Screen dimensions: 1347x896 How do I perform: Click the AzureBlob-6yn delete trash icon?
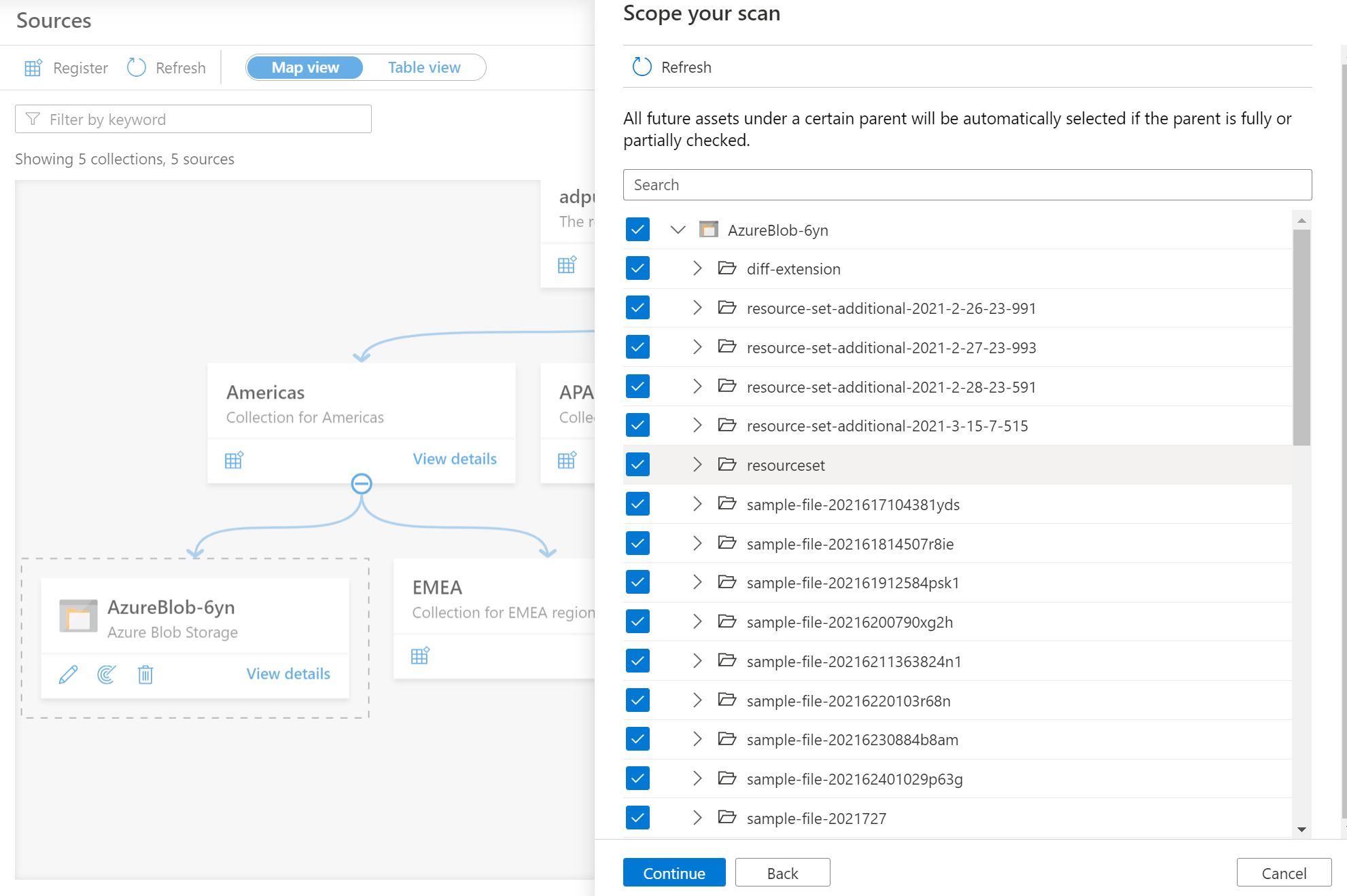(143, 673)
